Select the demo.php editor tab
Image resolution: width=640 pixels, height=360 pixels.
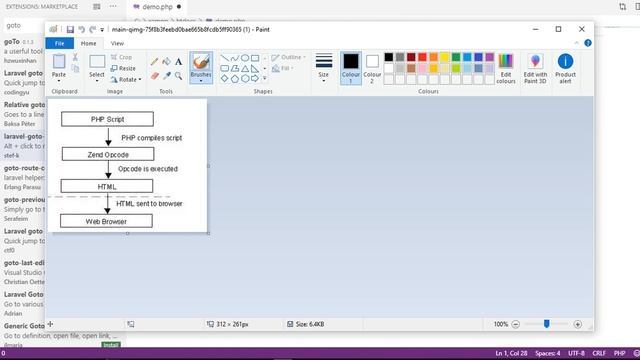click(158, 7)
